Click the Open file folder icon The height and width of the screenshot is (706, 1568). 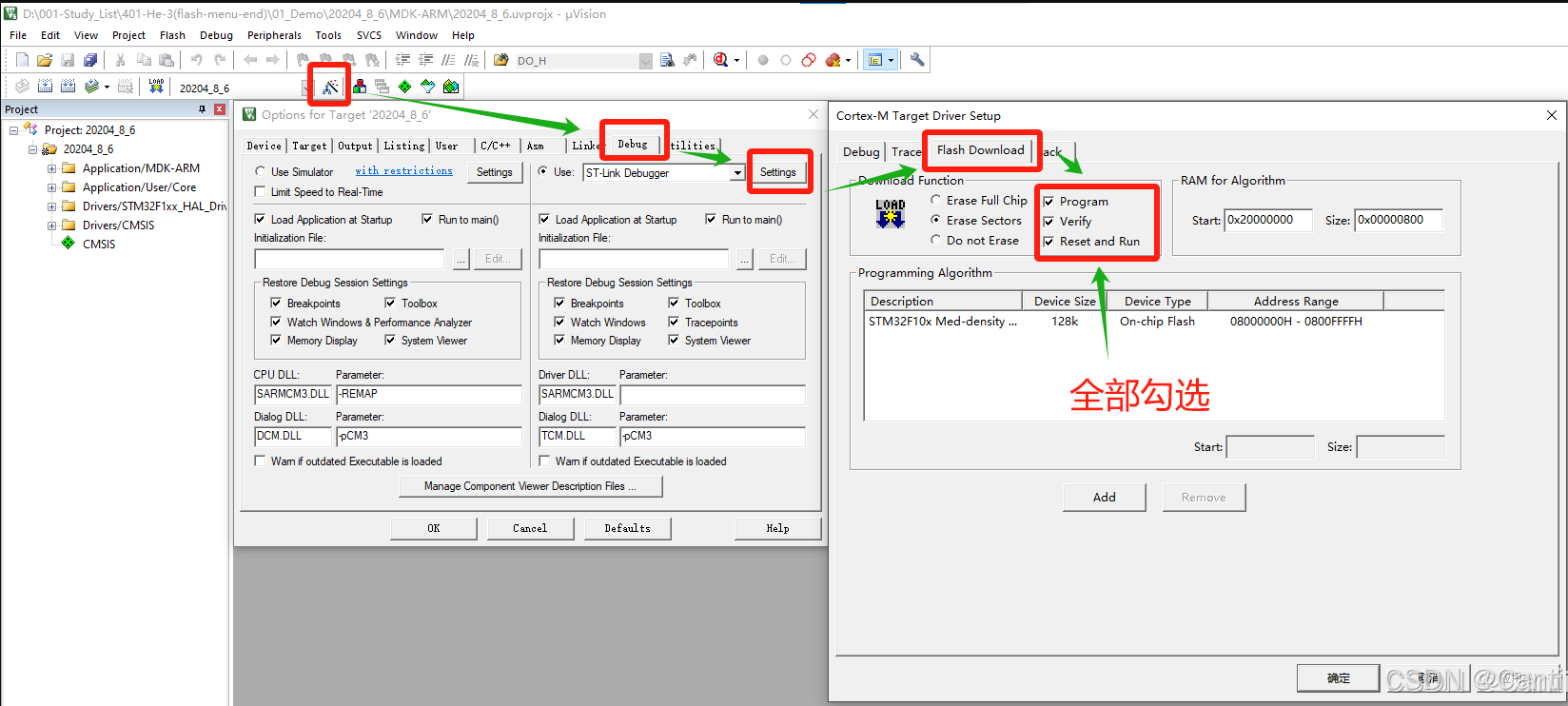coord(45,60)
